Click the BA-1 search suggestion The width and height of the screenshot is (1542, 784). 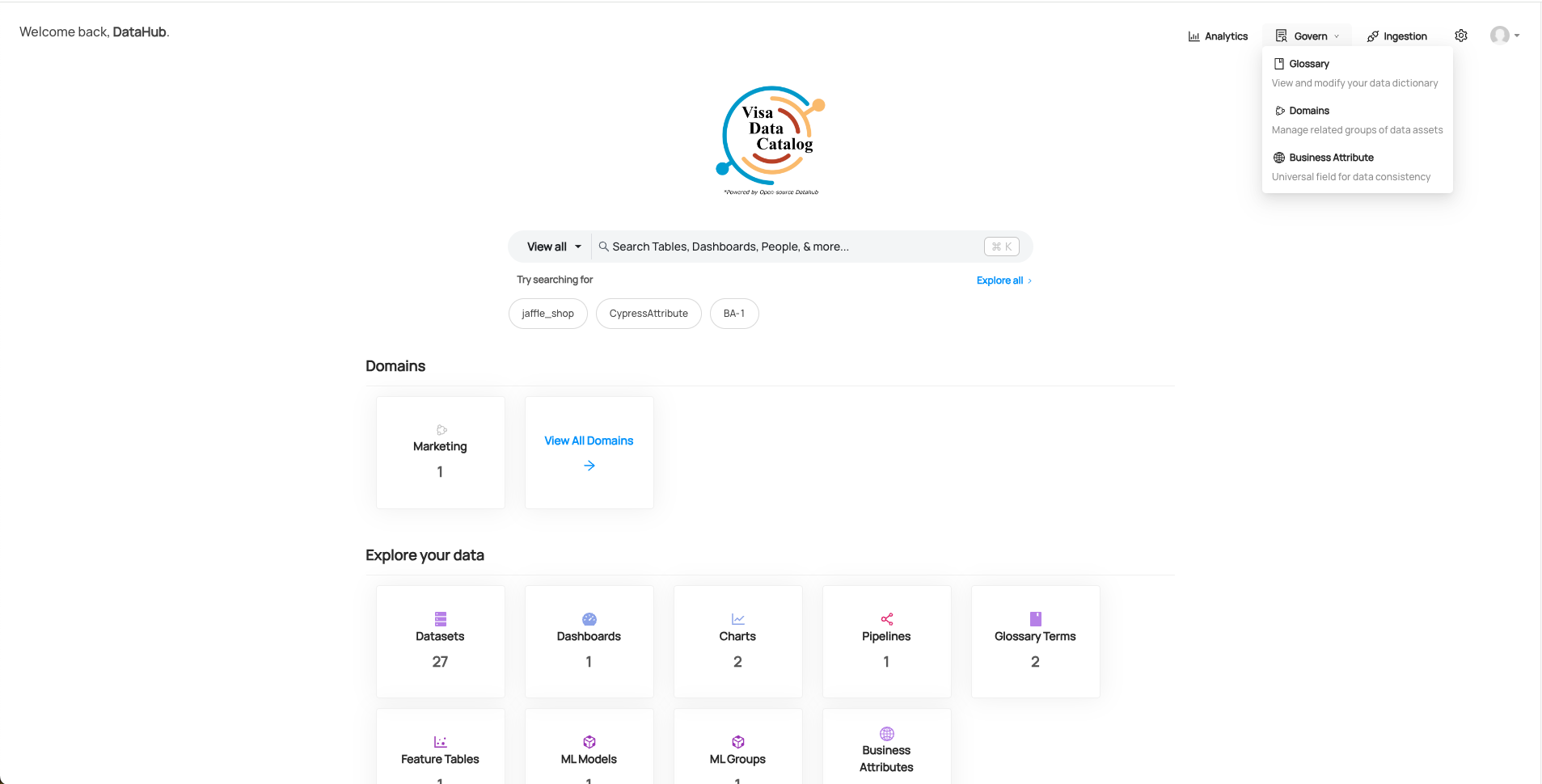[x=734, y=314]
